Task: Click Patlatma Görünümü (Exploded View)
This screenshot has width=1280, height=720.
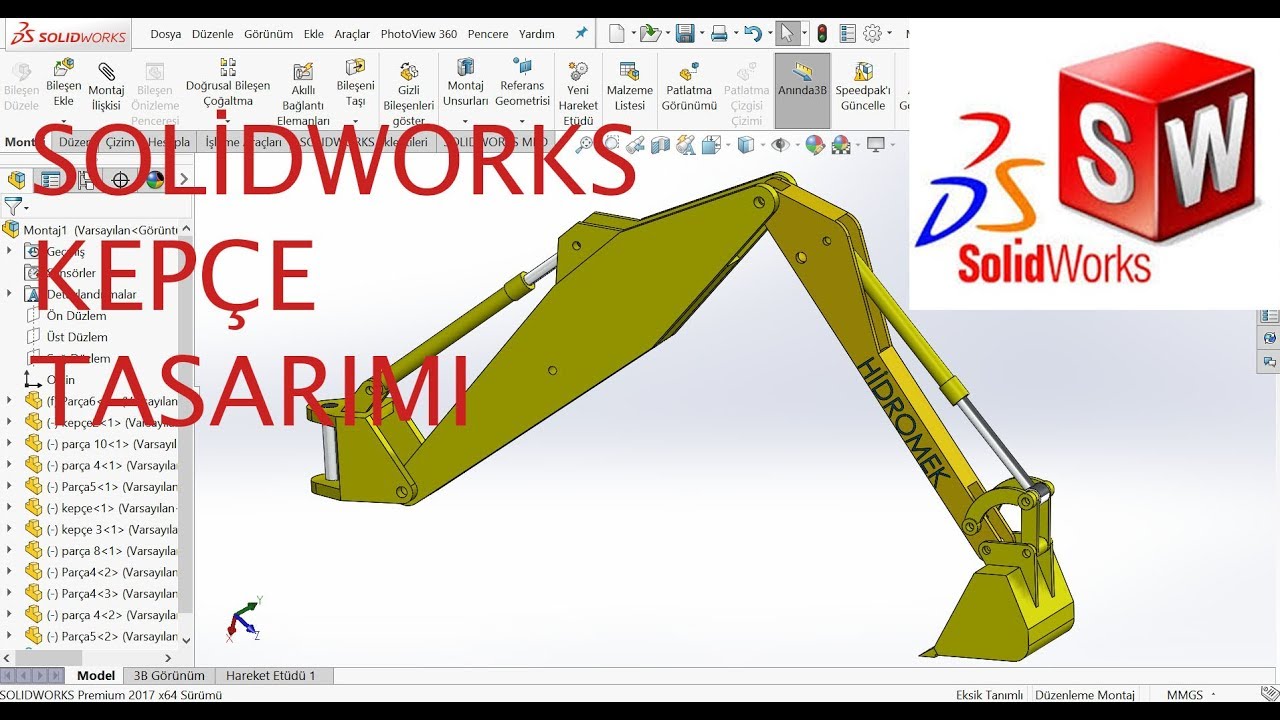Action: pyautogui.click(x=689, y=86)
